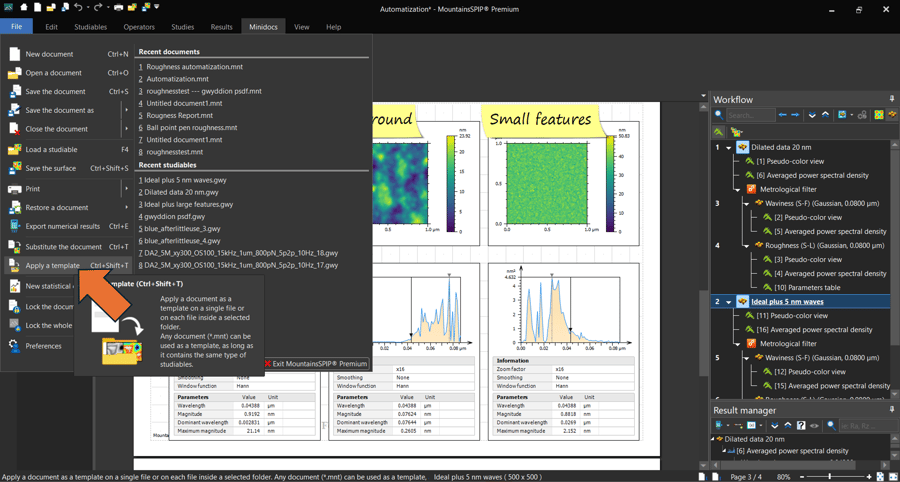Open recent studiable gwyddion psdf.gwy

(176, 216)
